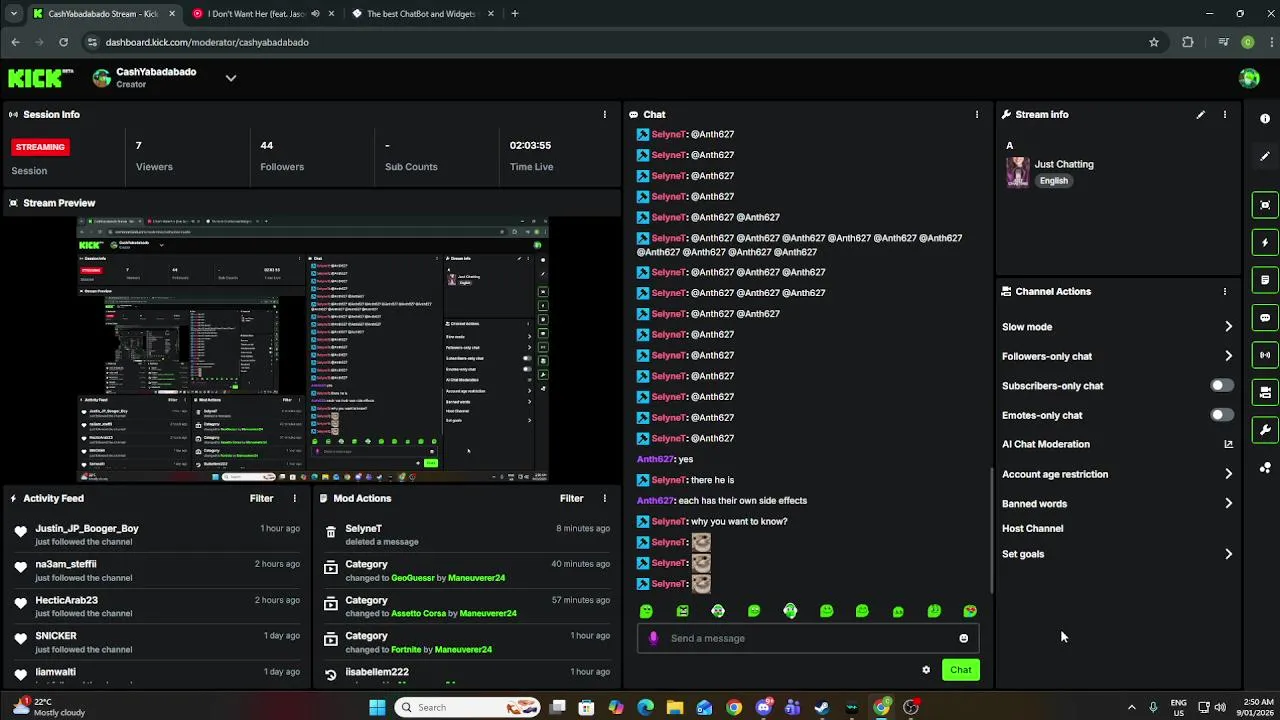Open Mod Actions three-dot menu
Viewport: 1280px width, 720px height.
(x=604, y=498)
